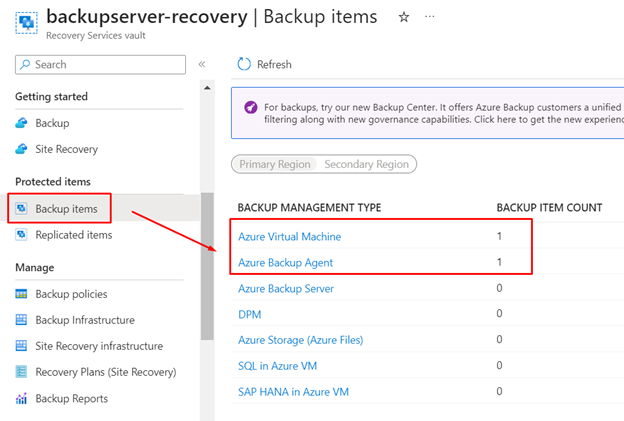Screen dimensions: 624x421
Task: Click the Backup items icon
Action: click(x=21, y=209)
